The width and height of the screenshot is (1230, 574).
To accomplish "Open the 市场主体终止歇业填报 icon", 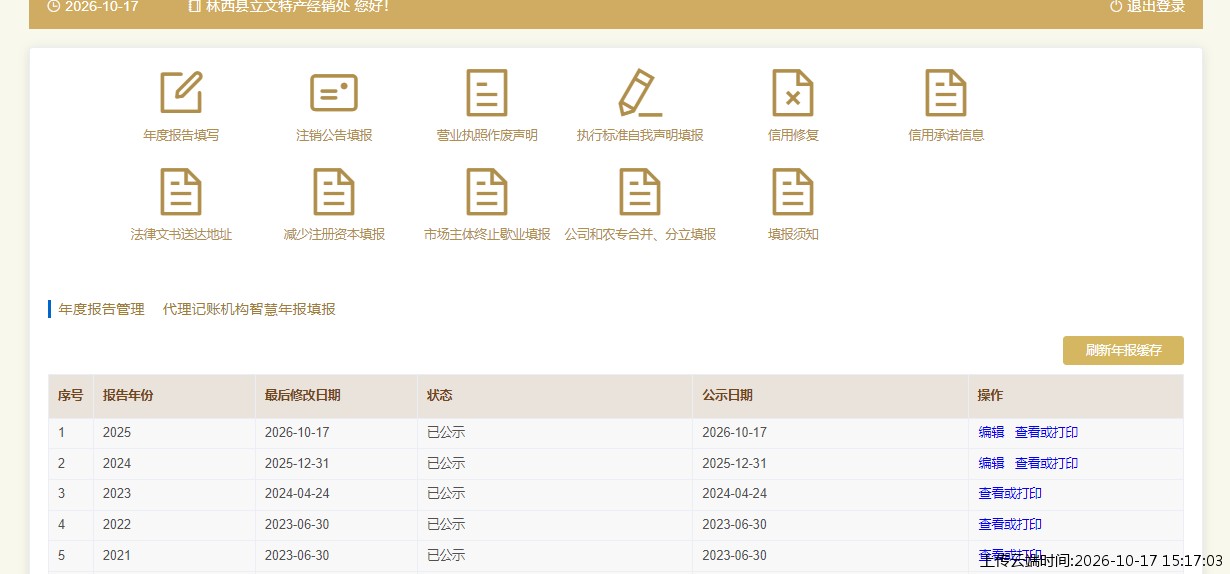I will coord(487,192).
